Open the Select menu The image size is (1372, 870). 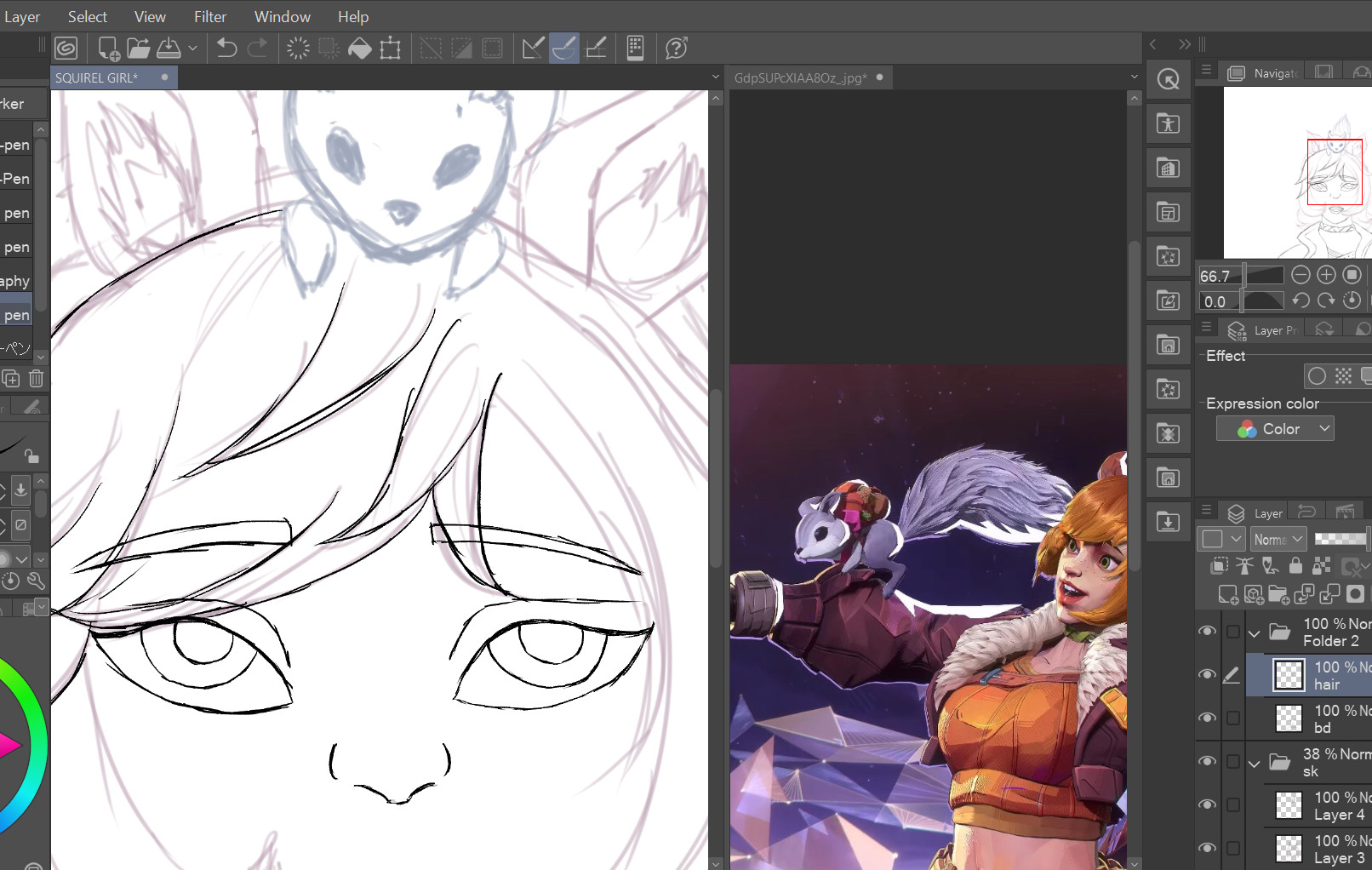(x=88, y=16)
